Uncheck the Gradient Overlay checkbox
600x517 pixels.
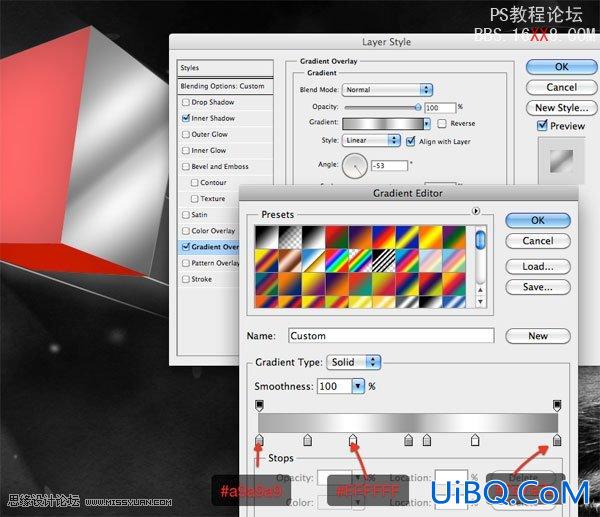point(186,247)
